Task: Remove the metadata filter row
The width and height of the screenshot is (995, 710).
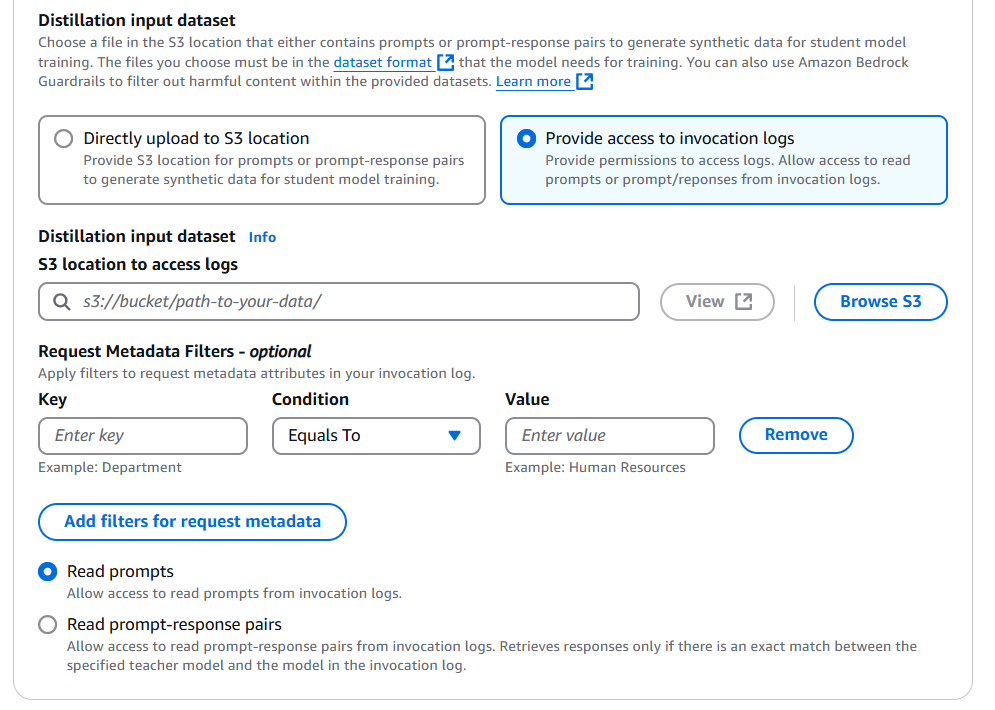Action: [796, 435]
